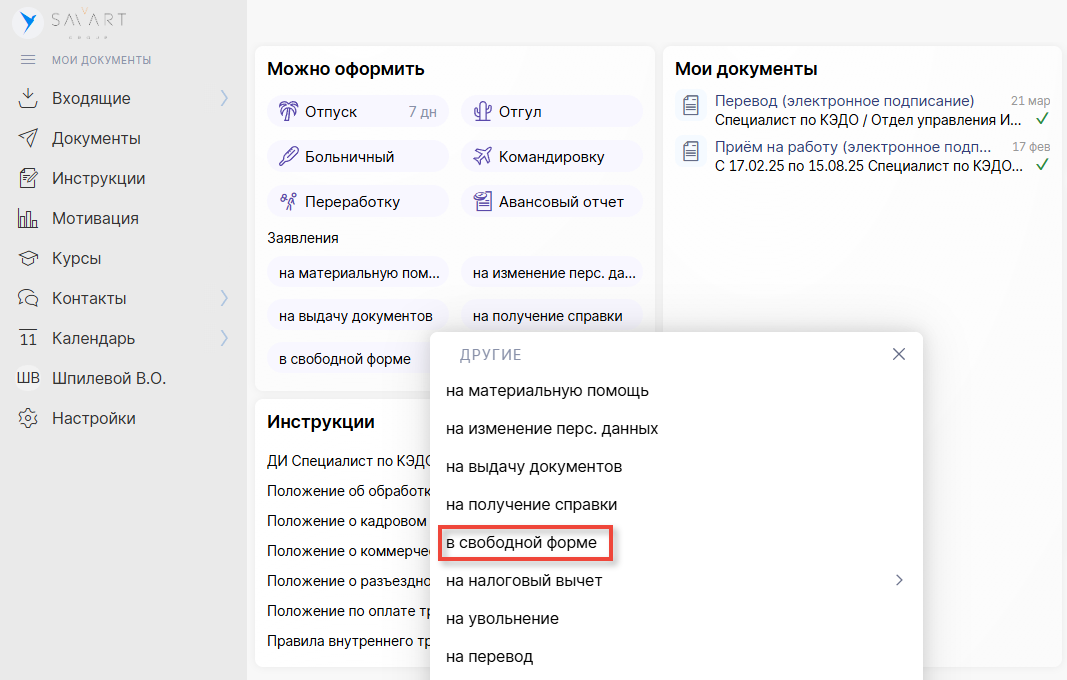Open Шпилевой В.О. profile
The image size is (1067, 680).
point(108,378)
